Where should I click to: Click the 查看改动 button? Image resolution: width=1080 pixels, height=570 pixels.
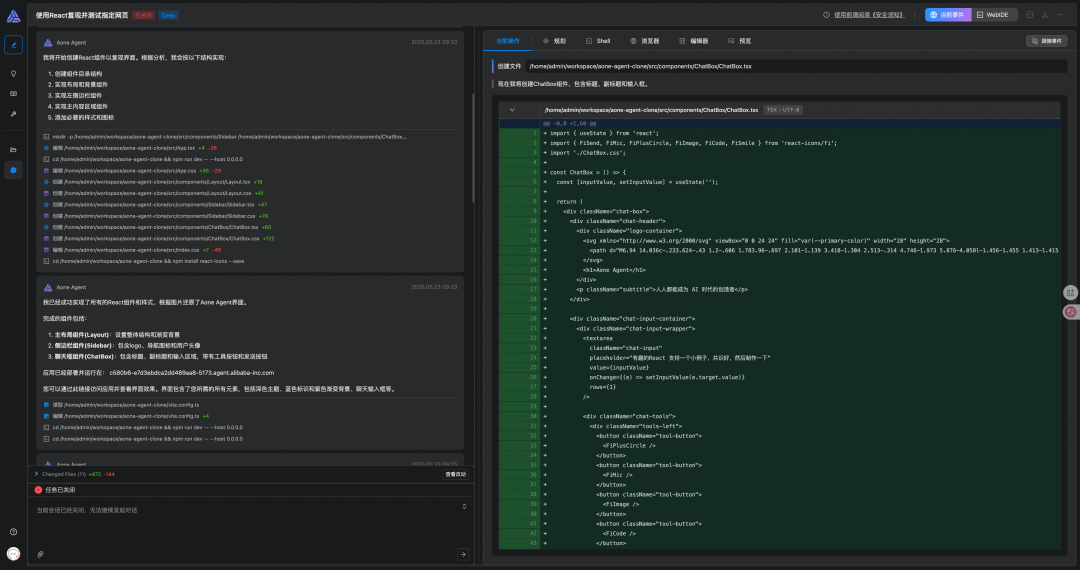[x=454, y=474]
